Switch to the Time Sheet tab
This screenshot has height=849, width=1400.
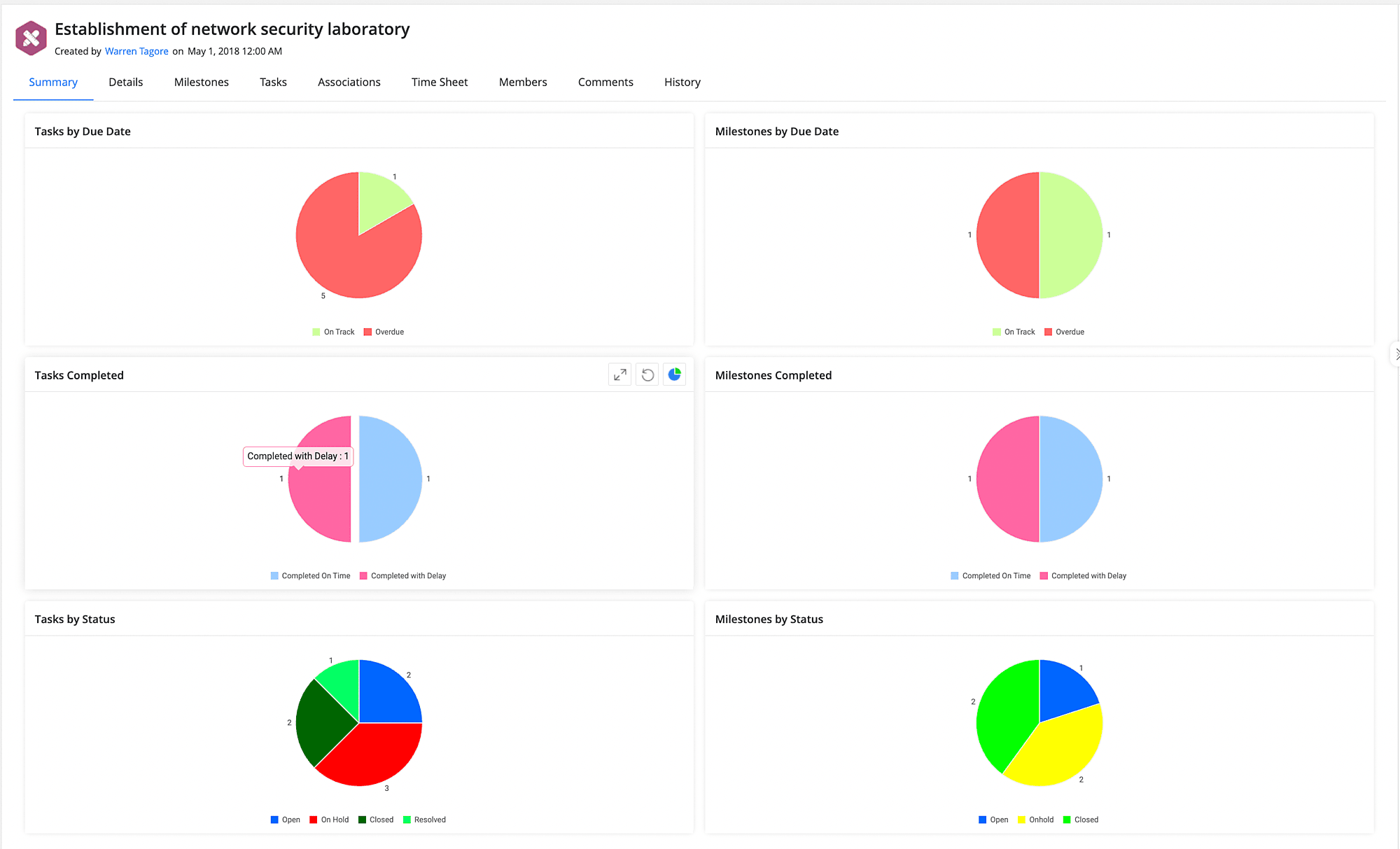click(439, 82)
